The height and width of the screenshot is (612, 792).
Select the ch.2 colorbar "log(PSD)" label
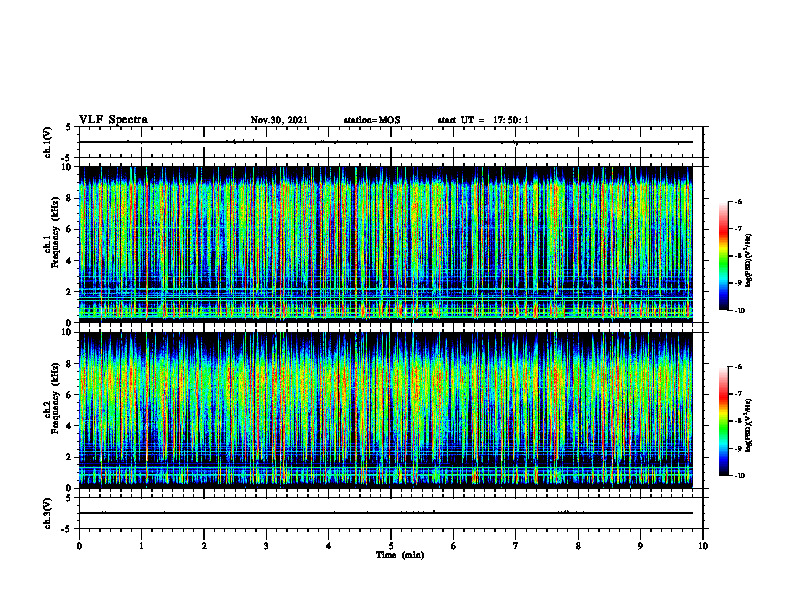click(748, 425)
